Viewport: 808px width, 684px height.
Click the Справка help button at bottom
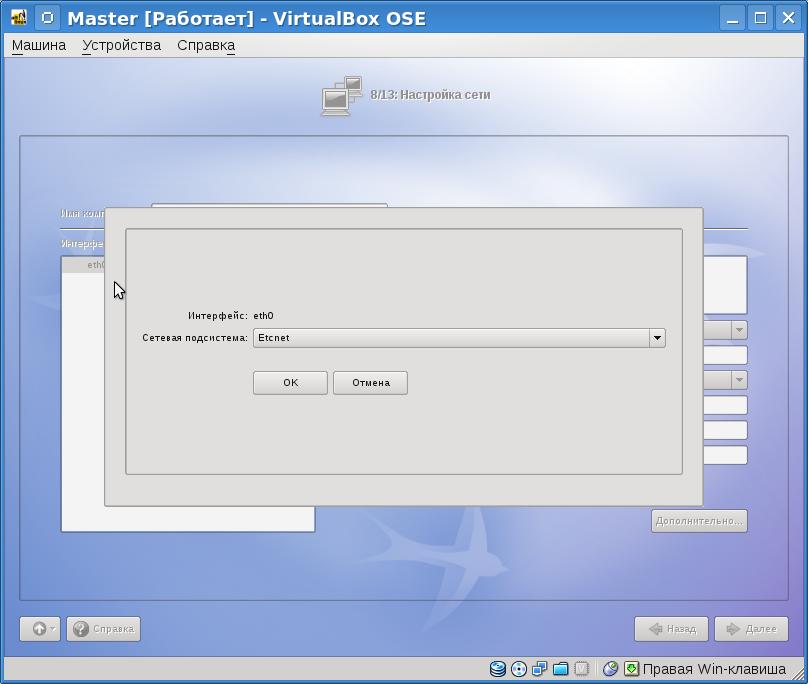point(103,629)
